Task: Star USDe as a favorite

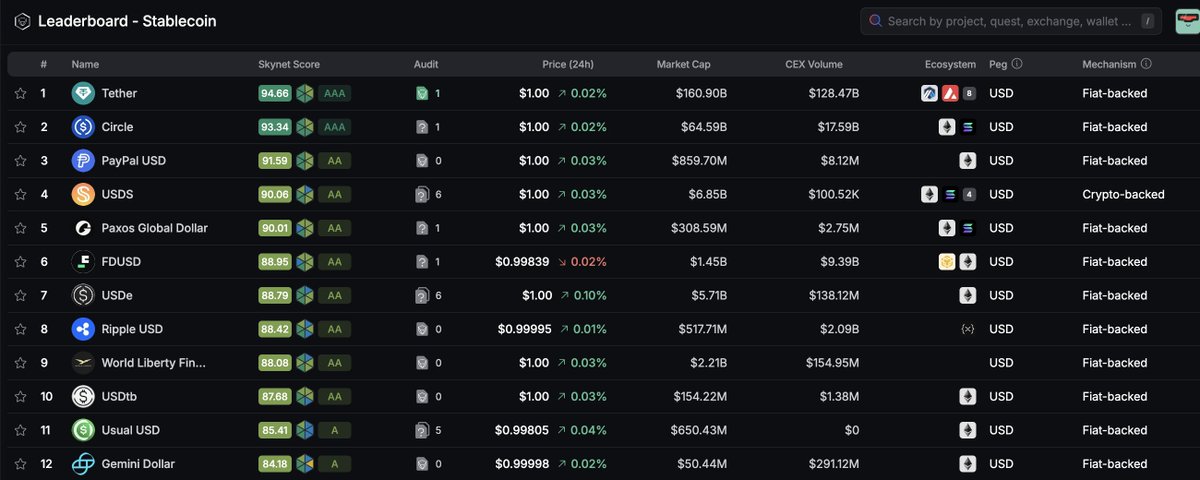Action: click(20, 295)
